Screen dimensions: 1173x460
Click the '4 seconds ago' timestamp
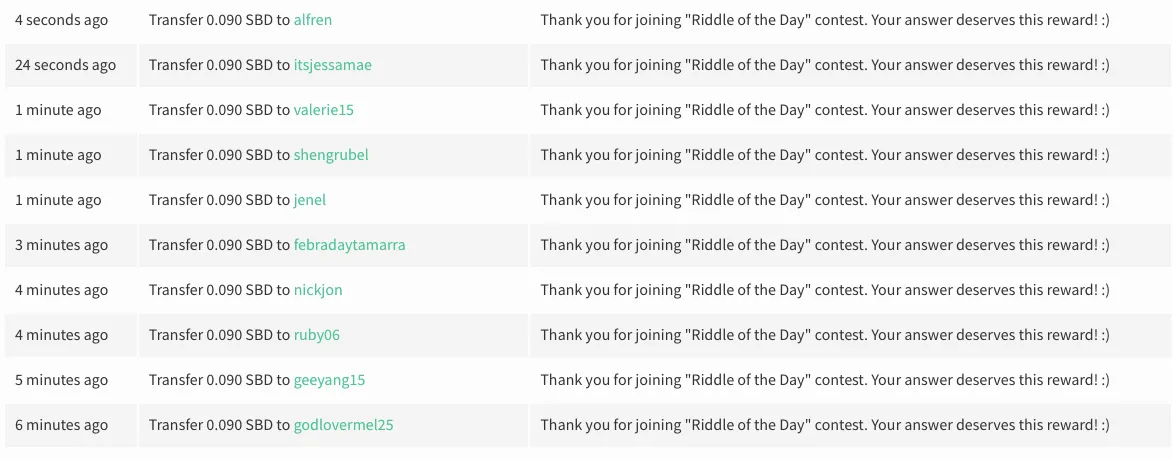[x=61, y=20]
